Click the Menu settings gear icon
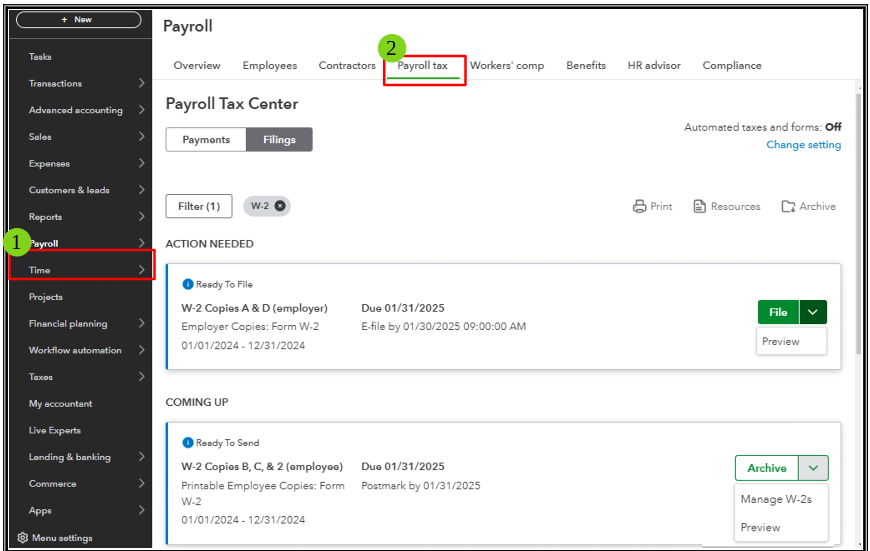The image size is (870, 551). pos(22,538)
